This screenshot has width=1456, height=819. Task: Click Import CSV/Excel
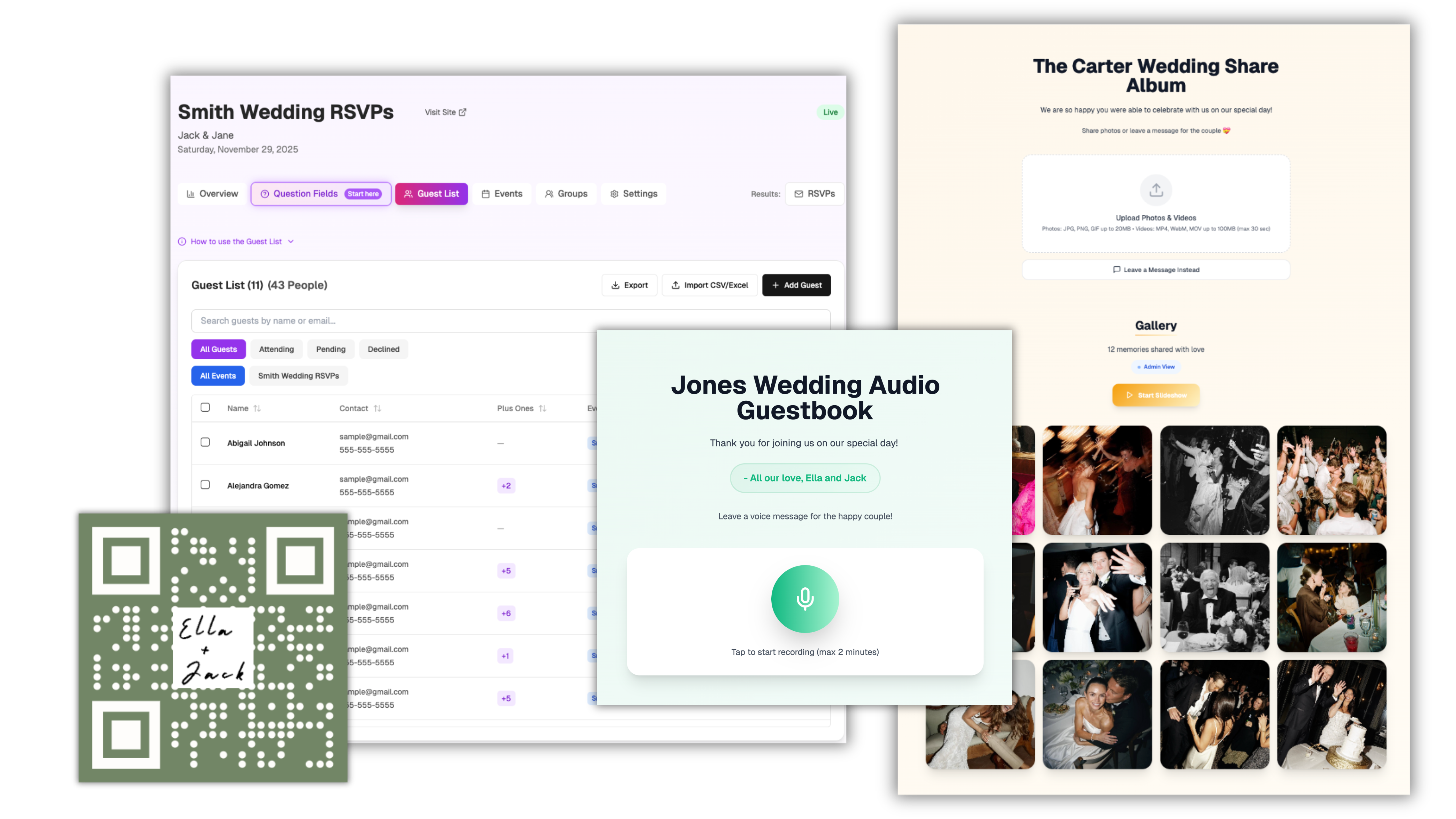point(709,285)
